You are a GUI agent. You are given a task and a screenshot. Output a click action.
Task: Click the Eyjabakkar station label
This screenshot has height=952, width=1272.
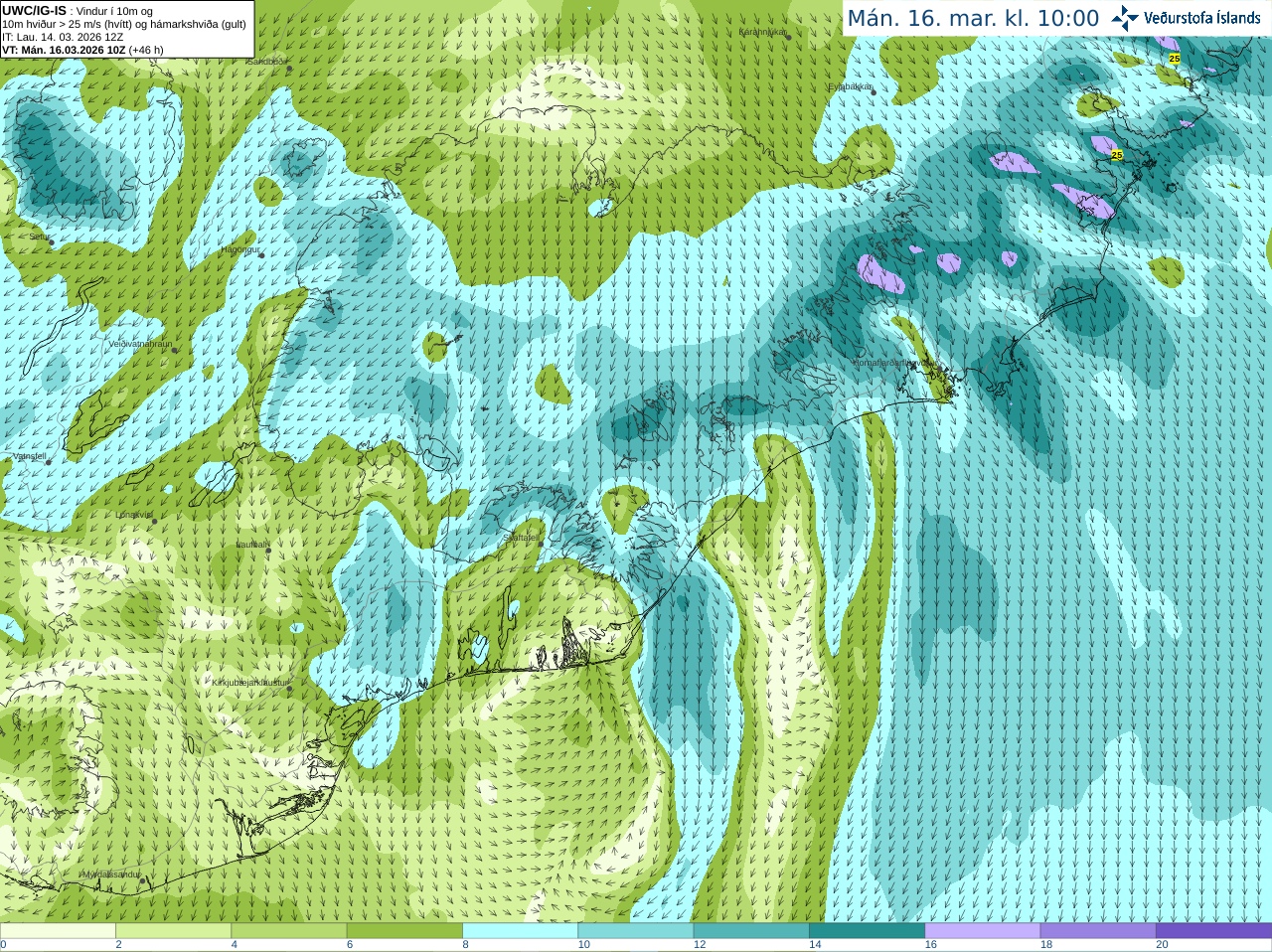851,86
